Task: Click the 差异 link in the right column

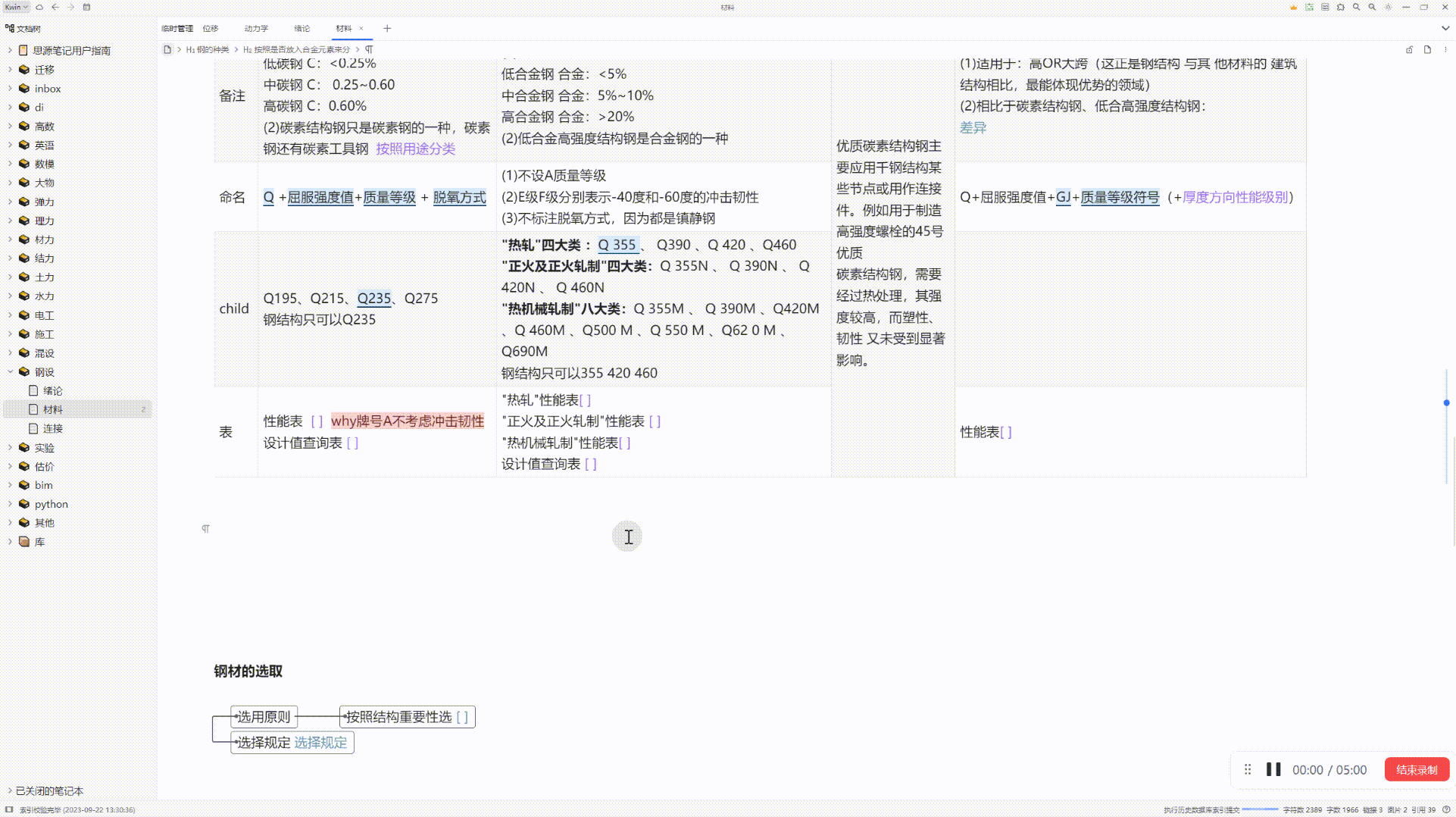Action: 972,127
